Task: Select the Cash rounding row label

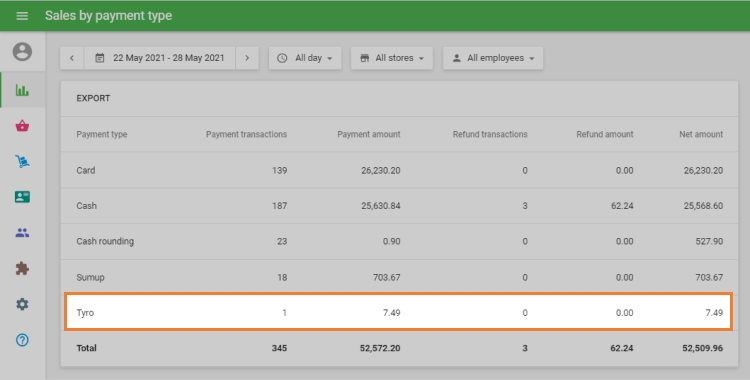Action: point(105,241)
